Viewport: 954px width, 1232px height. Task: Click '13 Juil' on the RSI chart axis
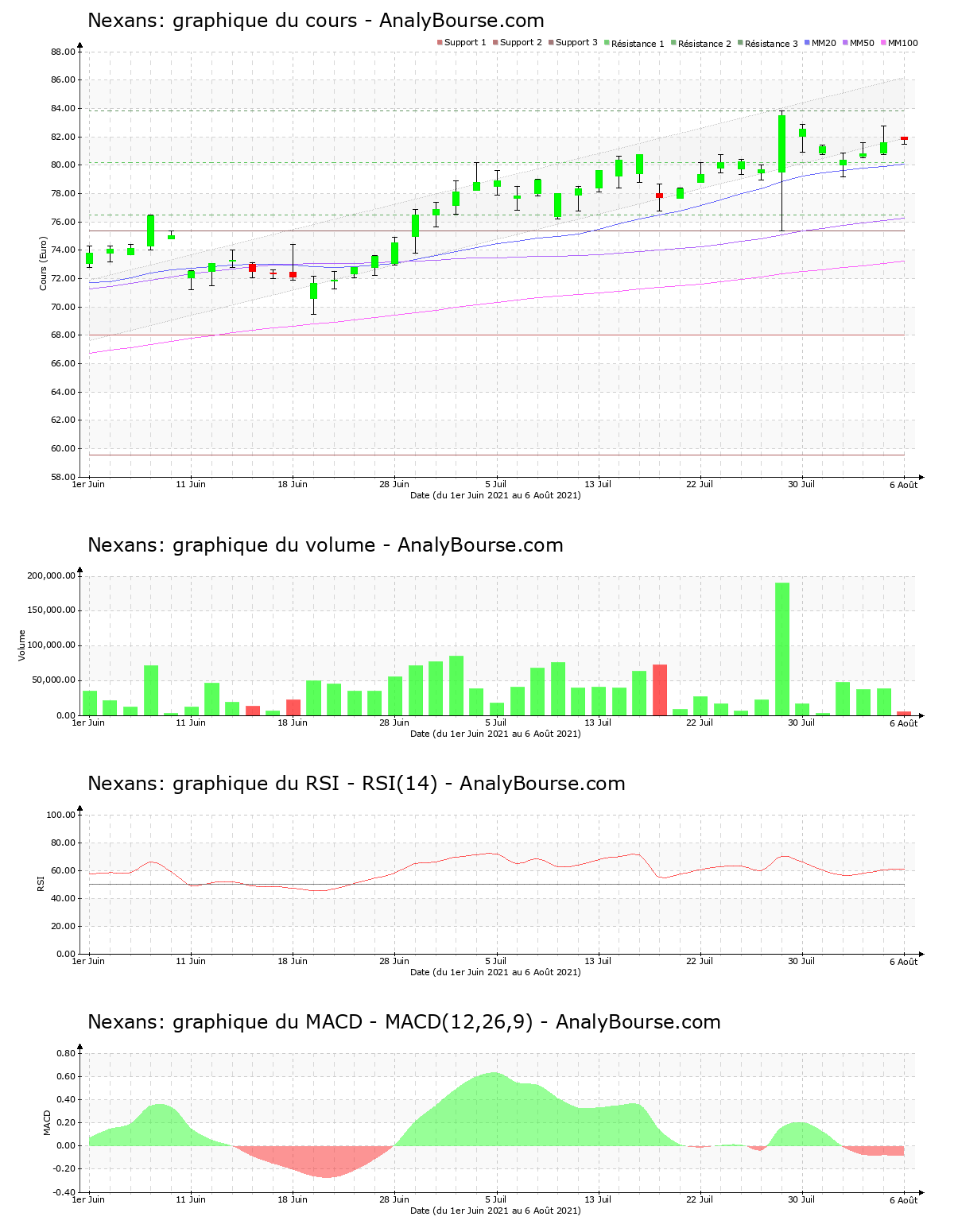click(x=598, y=961)
